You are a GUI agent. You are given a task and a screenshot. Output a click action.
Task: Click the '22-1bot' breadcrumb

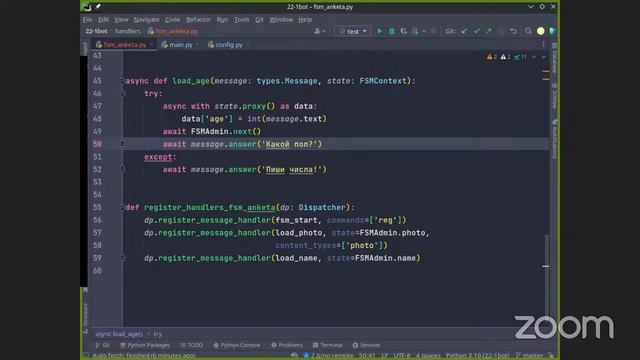click(x=96, y=31)
